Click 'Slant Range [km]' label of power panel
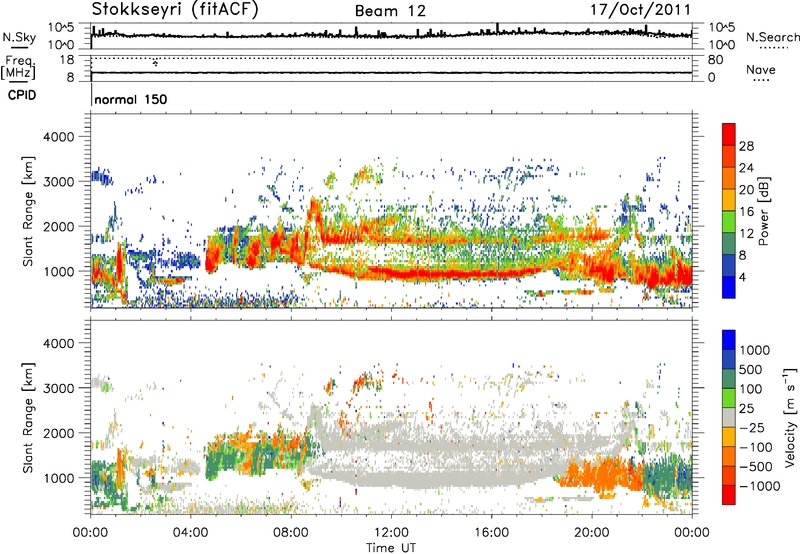Viewport: 800px width, 554px height. [x=28, y=211]
